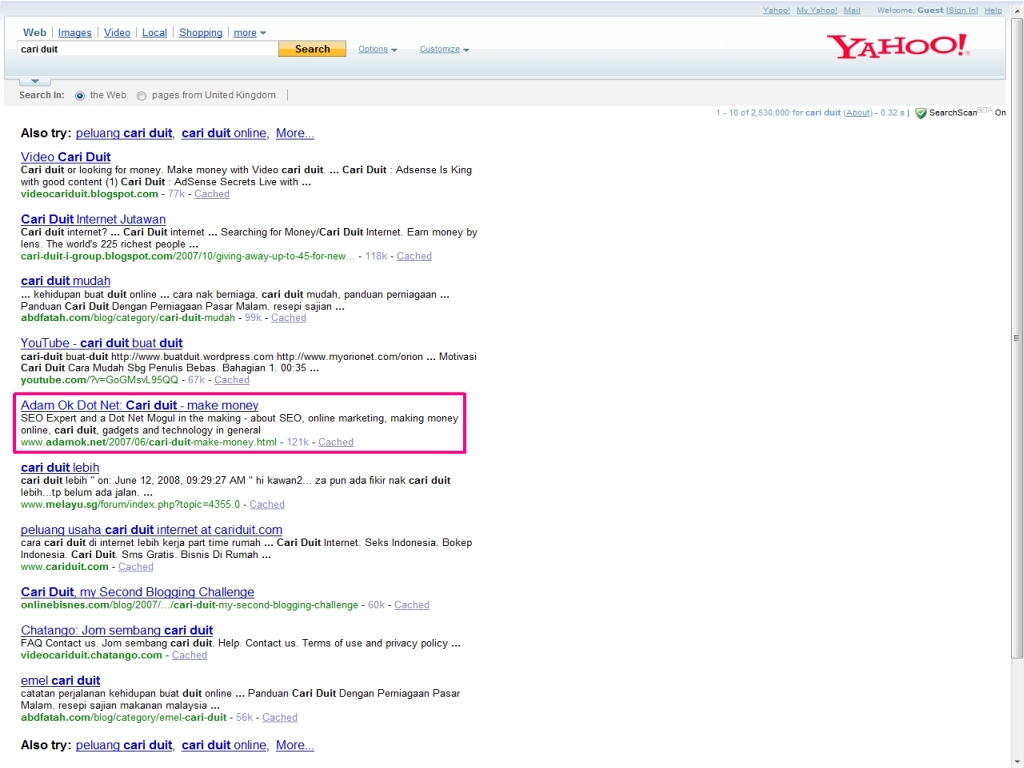Open Cached link for videocariduit.chatango.com
The image size is (1024, 768).
pos(189,655)
